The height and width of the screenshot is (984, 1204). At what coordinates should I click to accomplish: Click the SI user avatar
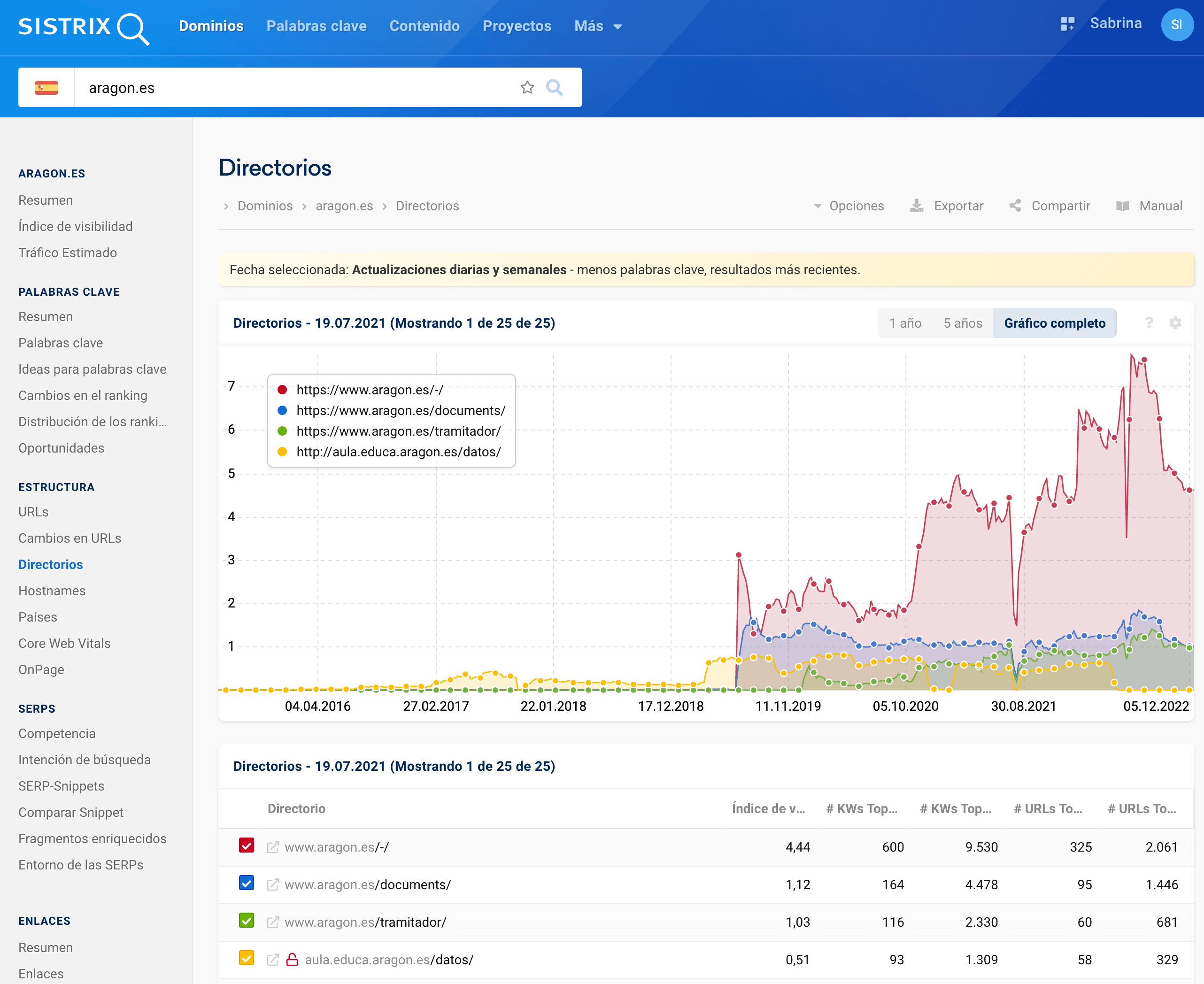[1177, 25]
